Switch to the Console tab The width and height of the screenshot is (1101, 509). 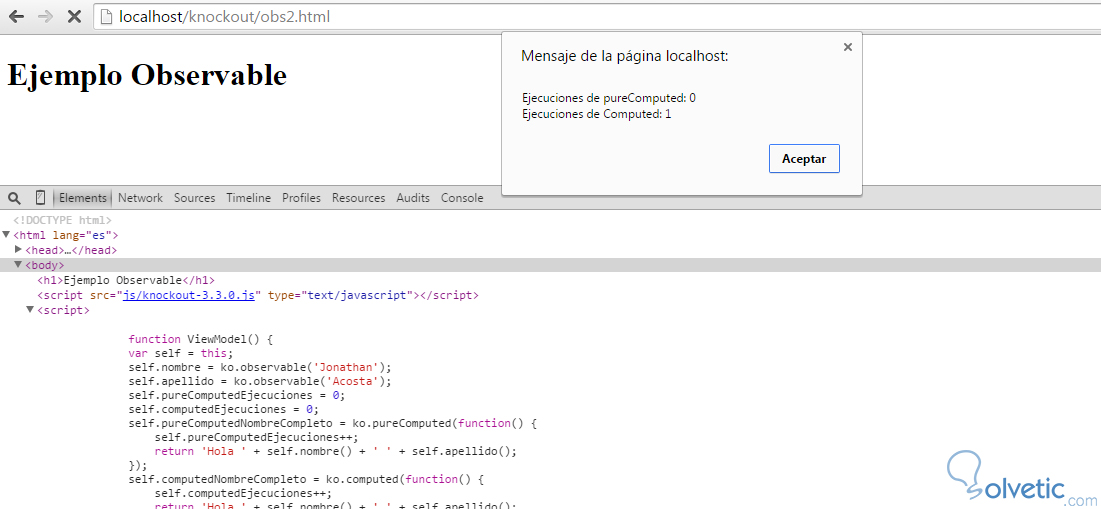point(462,198)
